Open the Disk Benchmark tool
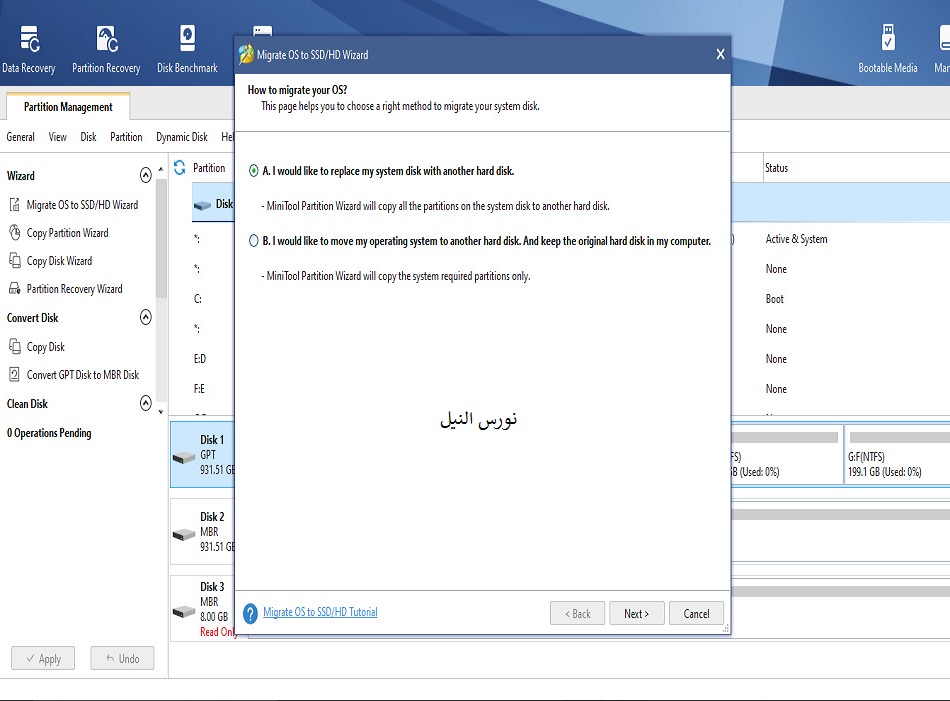 tap(187, 40)
